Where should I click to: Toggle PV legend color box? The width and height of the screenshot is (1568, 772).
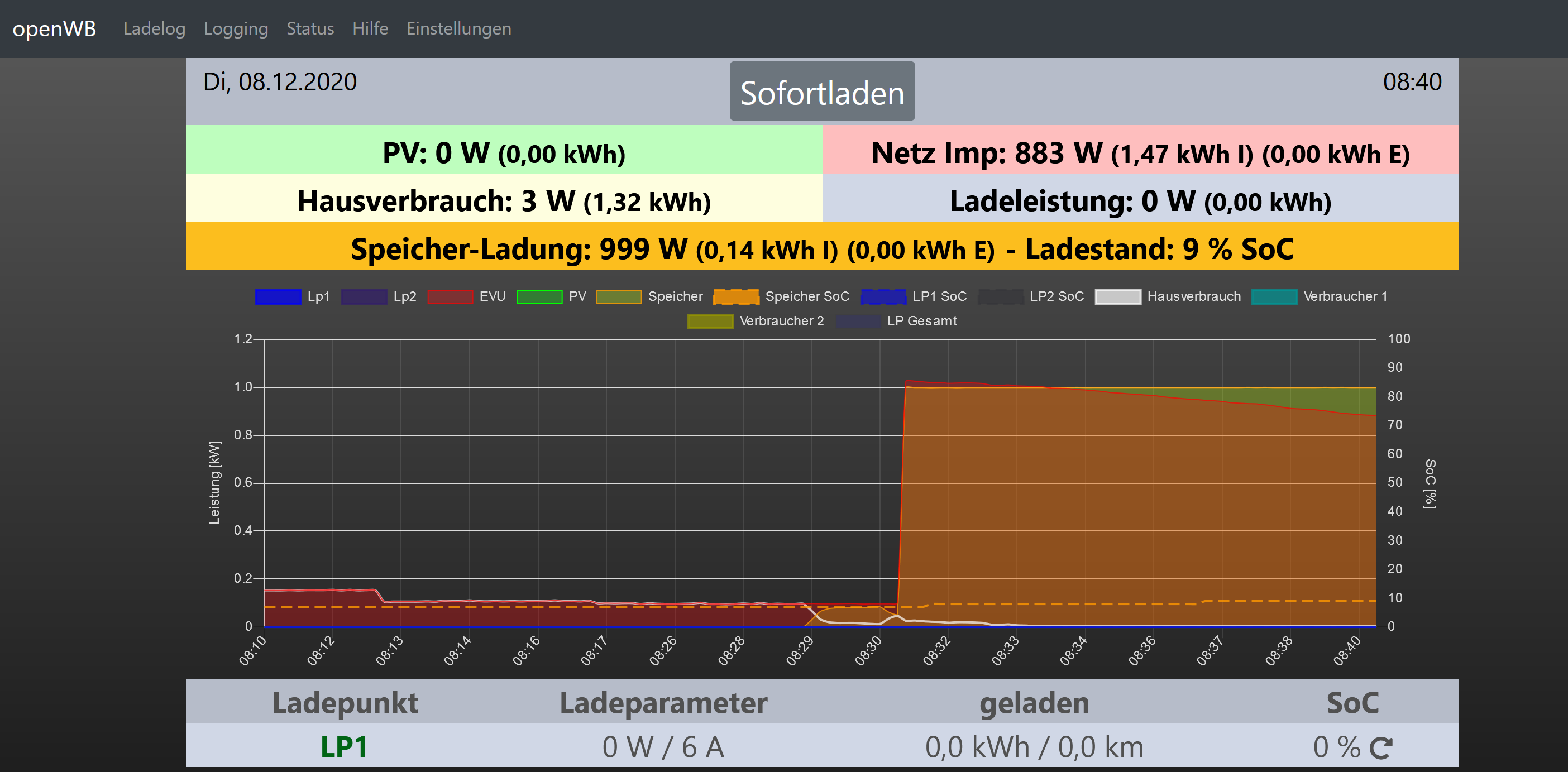[539, 297]
